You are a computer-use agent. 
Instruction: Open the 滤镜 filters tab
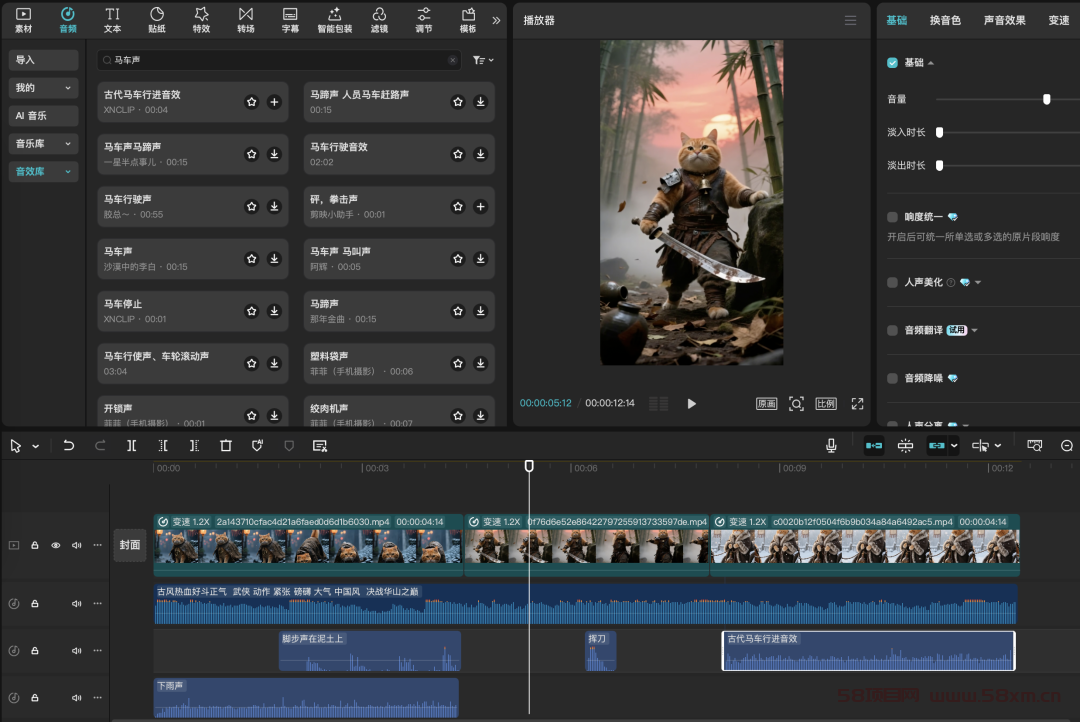point(380,20)
